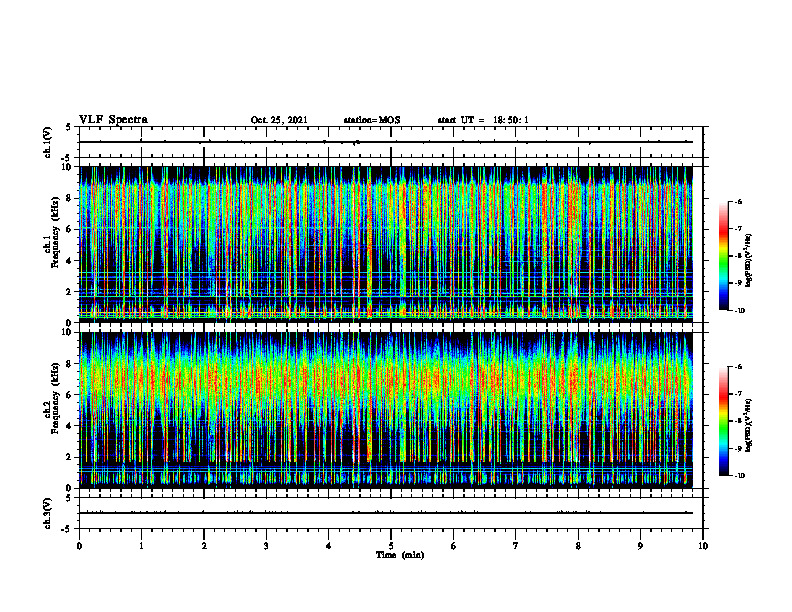Screen dimensions: 792x612
Task: Click time axis tick label "2"
Action: pyautogui.click(x=204, y=546)
